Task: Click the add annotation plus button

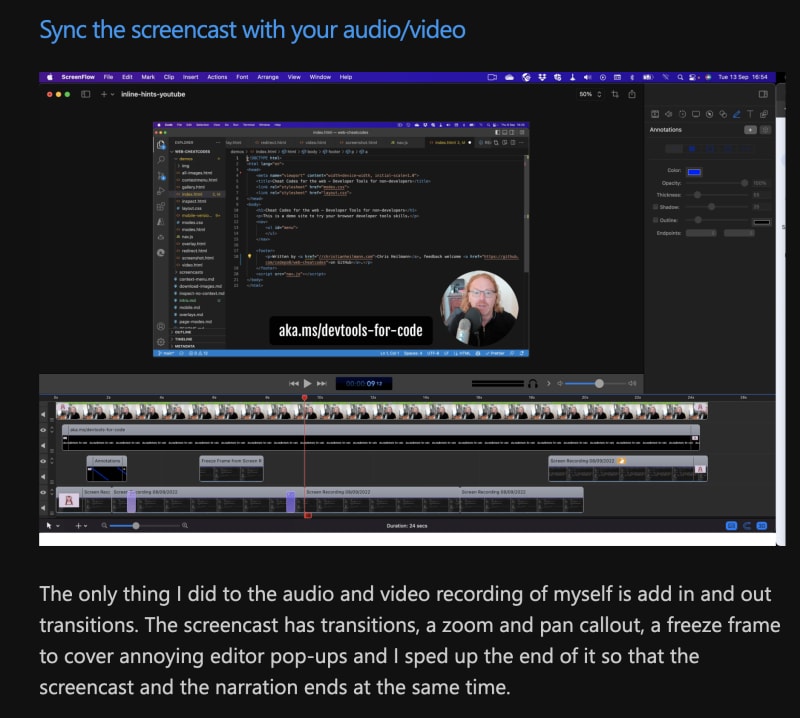Action: [x=750, y=130]
